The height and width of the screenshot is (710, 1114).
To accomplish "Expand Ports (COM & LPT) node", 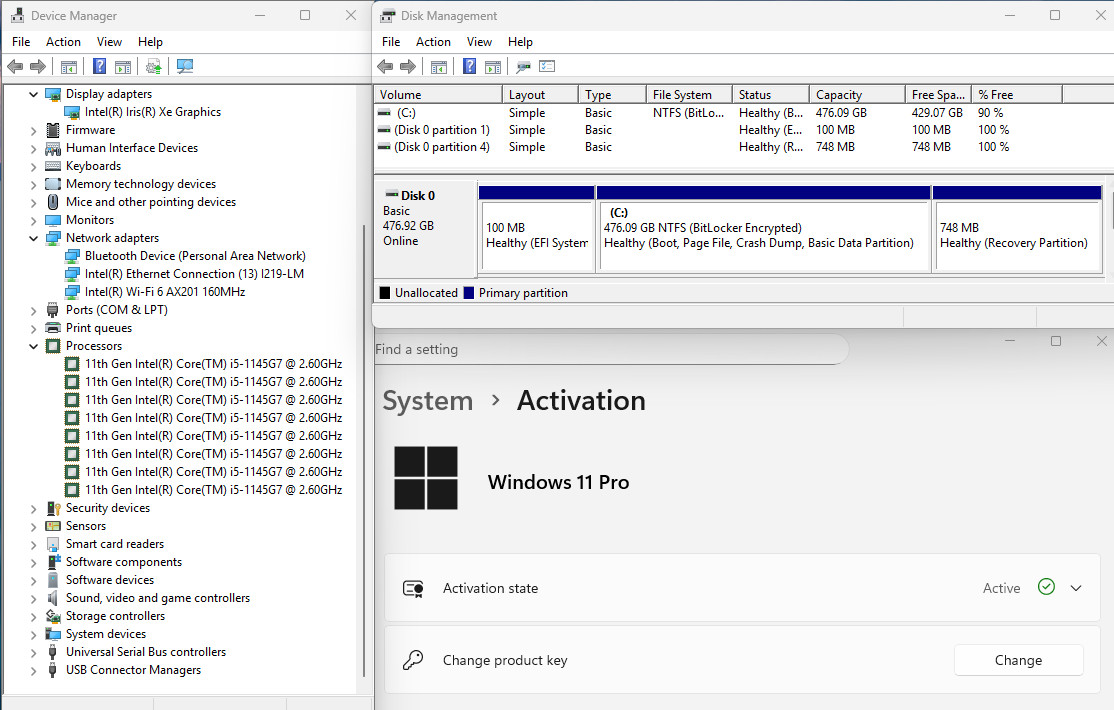I will (33, 310).
